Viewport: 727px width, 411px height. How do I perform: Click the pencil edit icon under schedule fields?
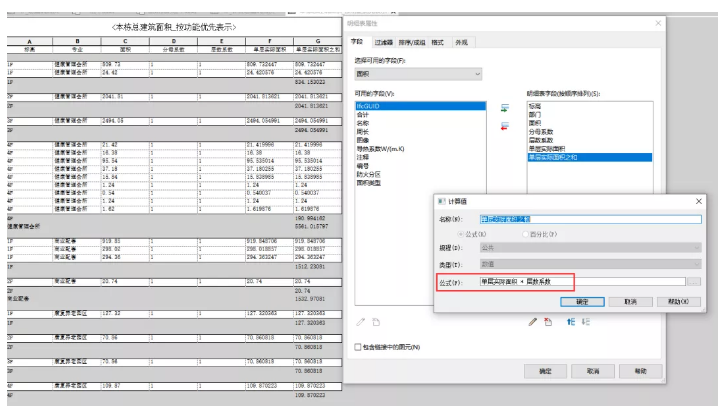coord(533,321)
